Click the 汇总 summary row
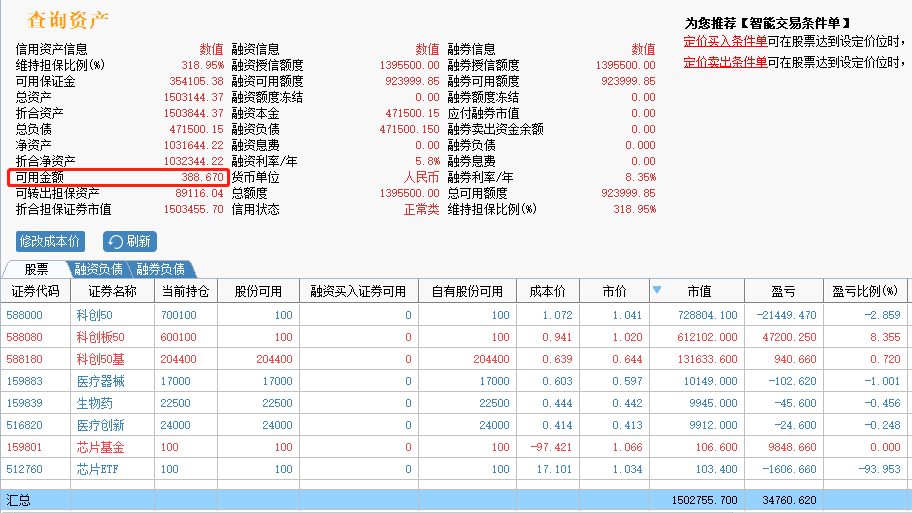Viewport: 912px width, 513px height. [x=454, y=500]
